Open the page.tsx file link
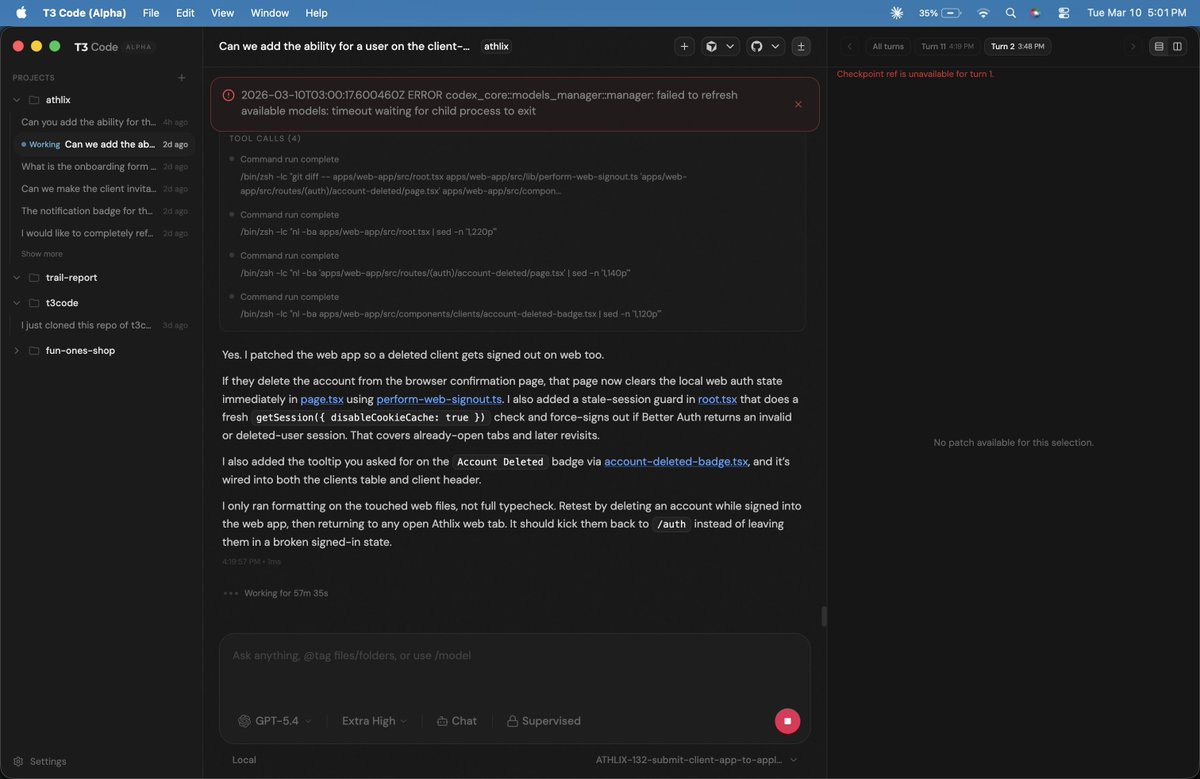 coord(322,399)
